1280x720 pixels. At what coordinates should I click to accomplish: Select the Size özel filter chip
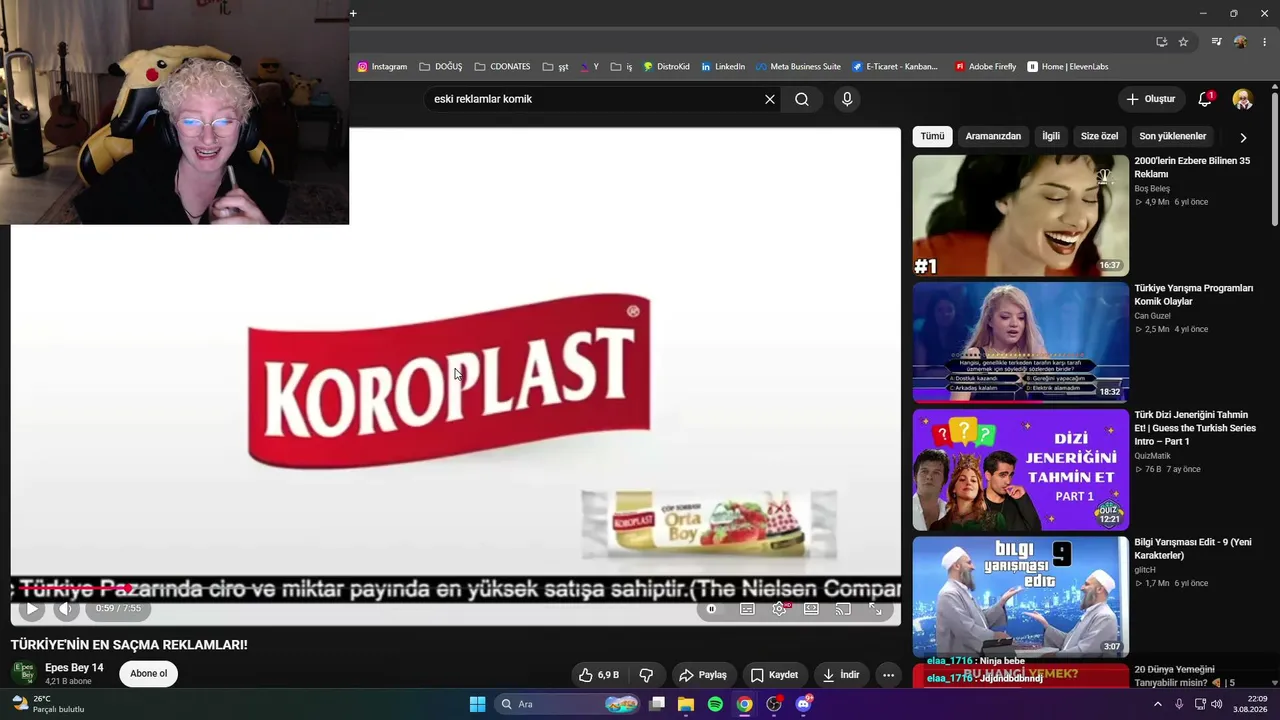coord(1099,136)
